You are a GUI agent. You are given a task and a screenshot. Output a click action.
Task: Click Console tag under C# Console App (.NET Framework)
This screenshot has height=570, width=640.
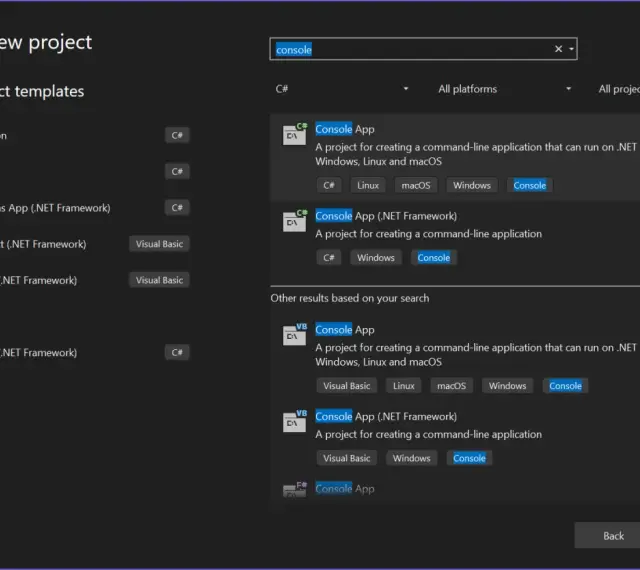coord(433,257)
